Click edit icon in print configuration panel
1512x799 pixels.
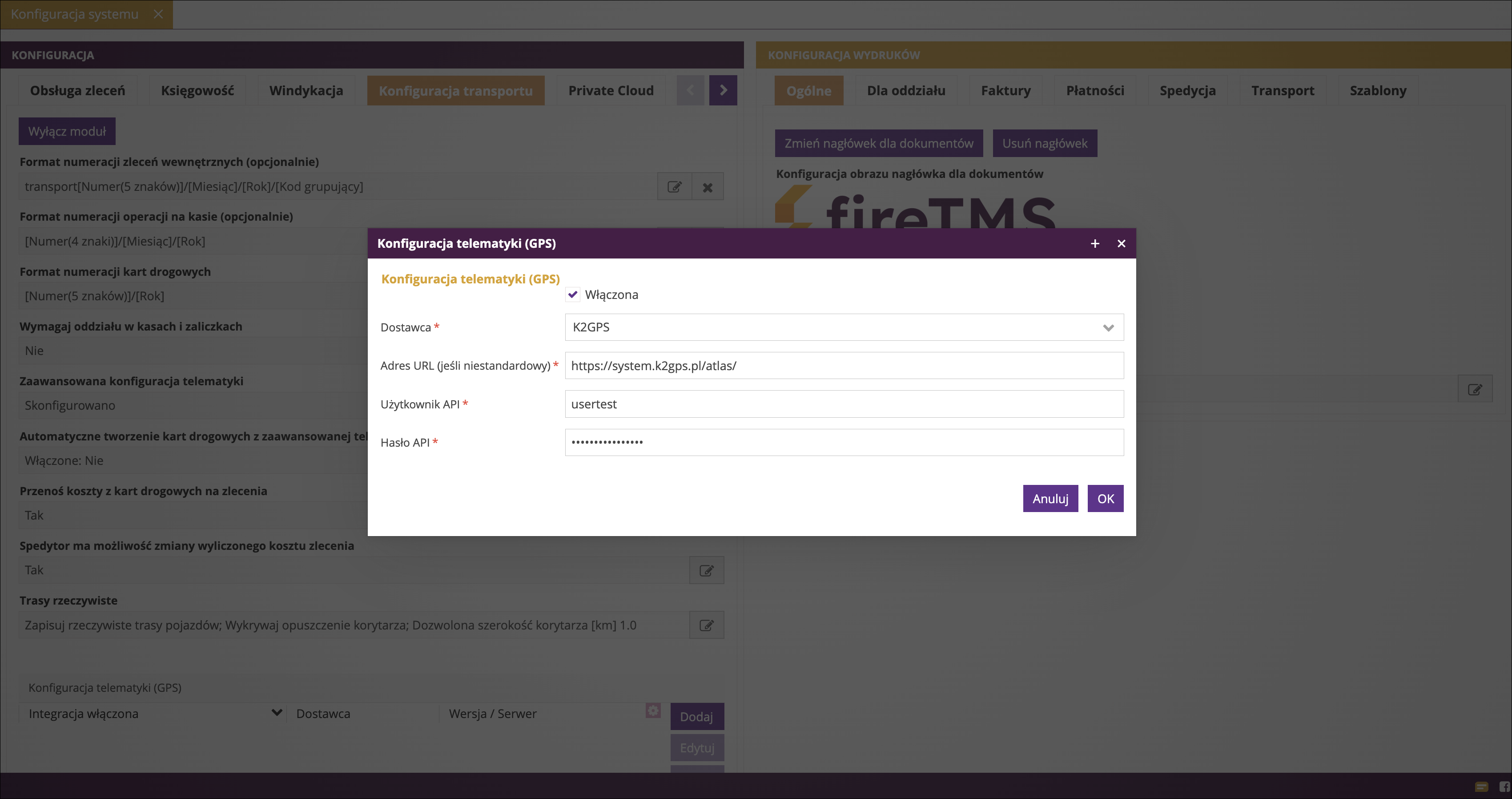1475,389
